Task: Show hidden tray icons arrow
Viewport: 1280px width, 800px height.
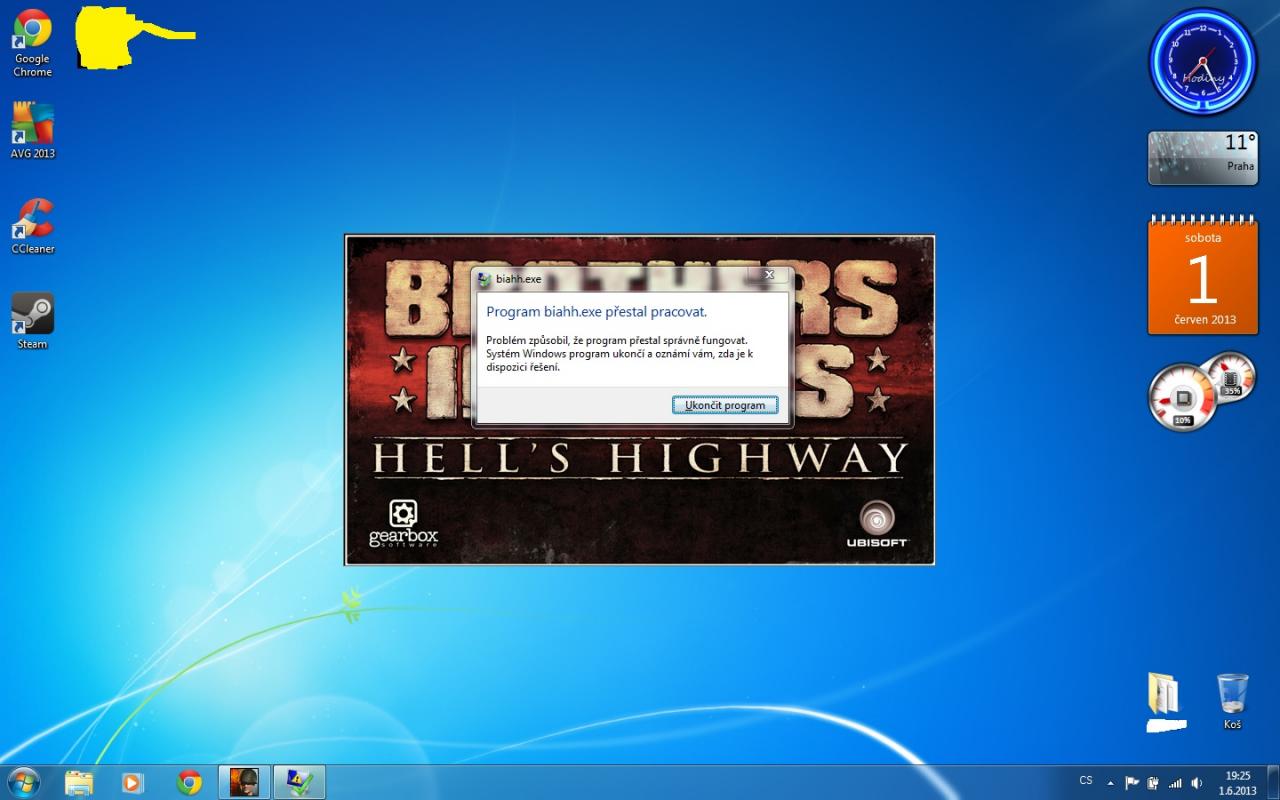Action: tap(1110, 783)
